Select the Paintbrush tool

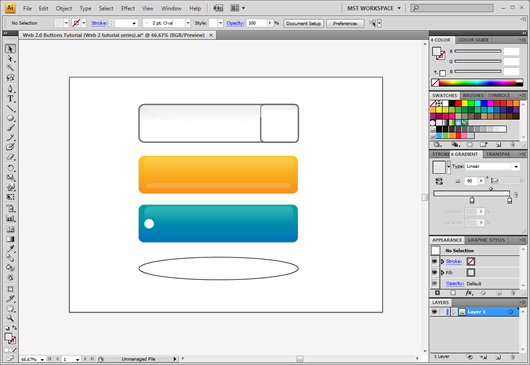coord(10,128)
